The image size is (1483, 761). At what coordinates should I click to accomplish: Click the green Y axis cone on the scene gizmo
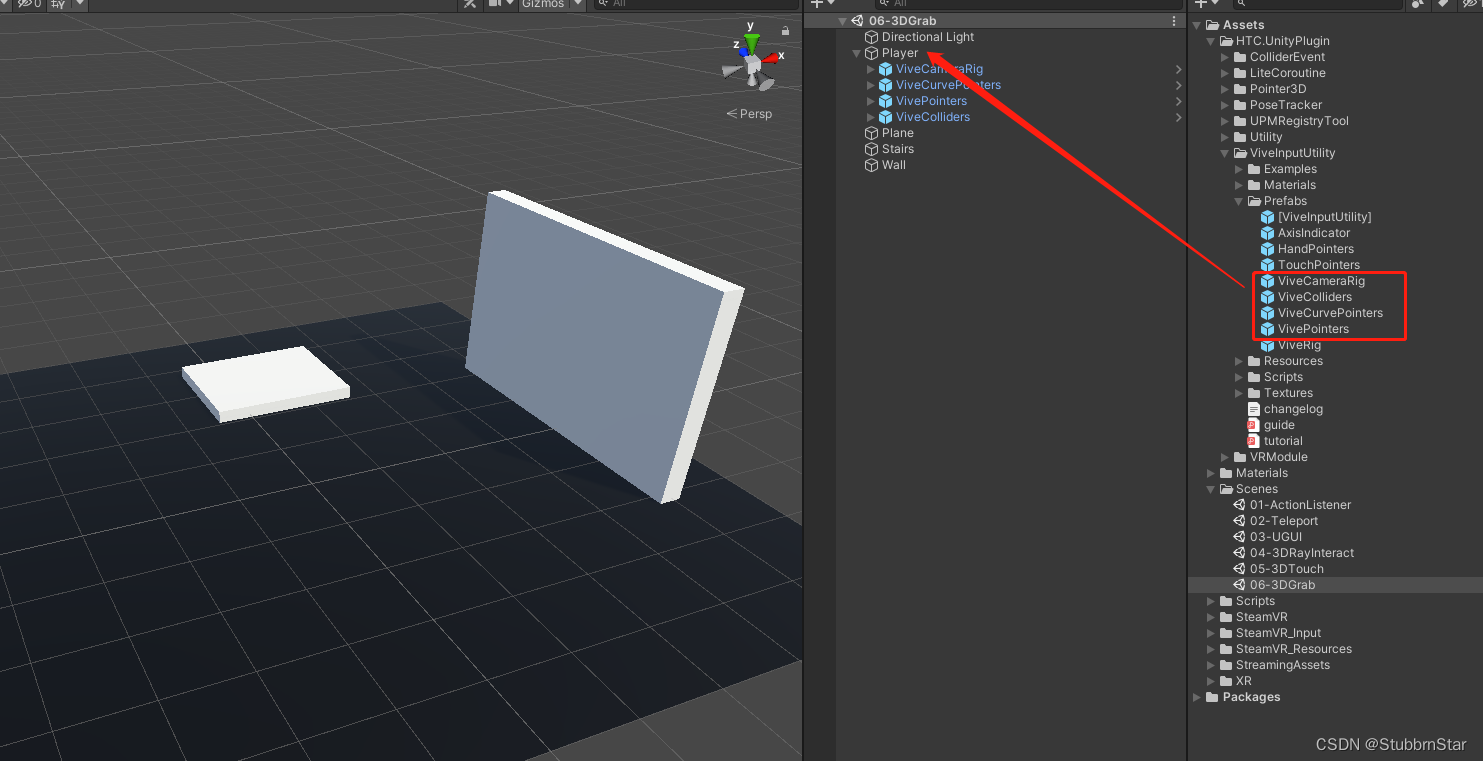point(751,42)
